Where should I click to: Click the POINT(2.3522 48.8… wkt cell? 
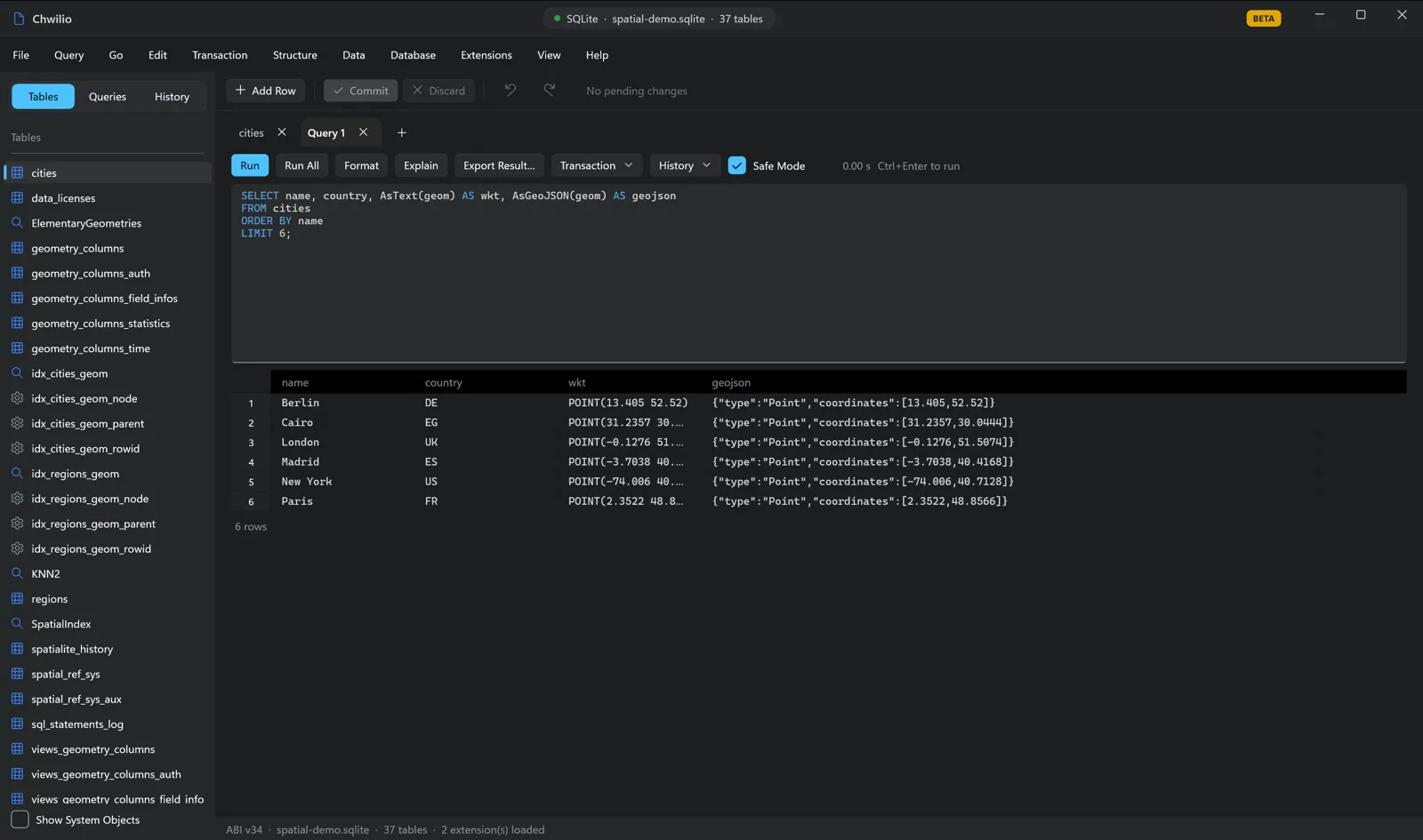(626, 500)
